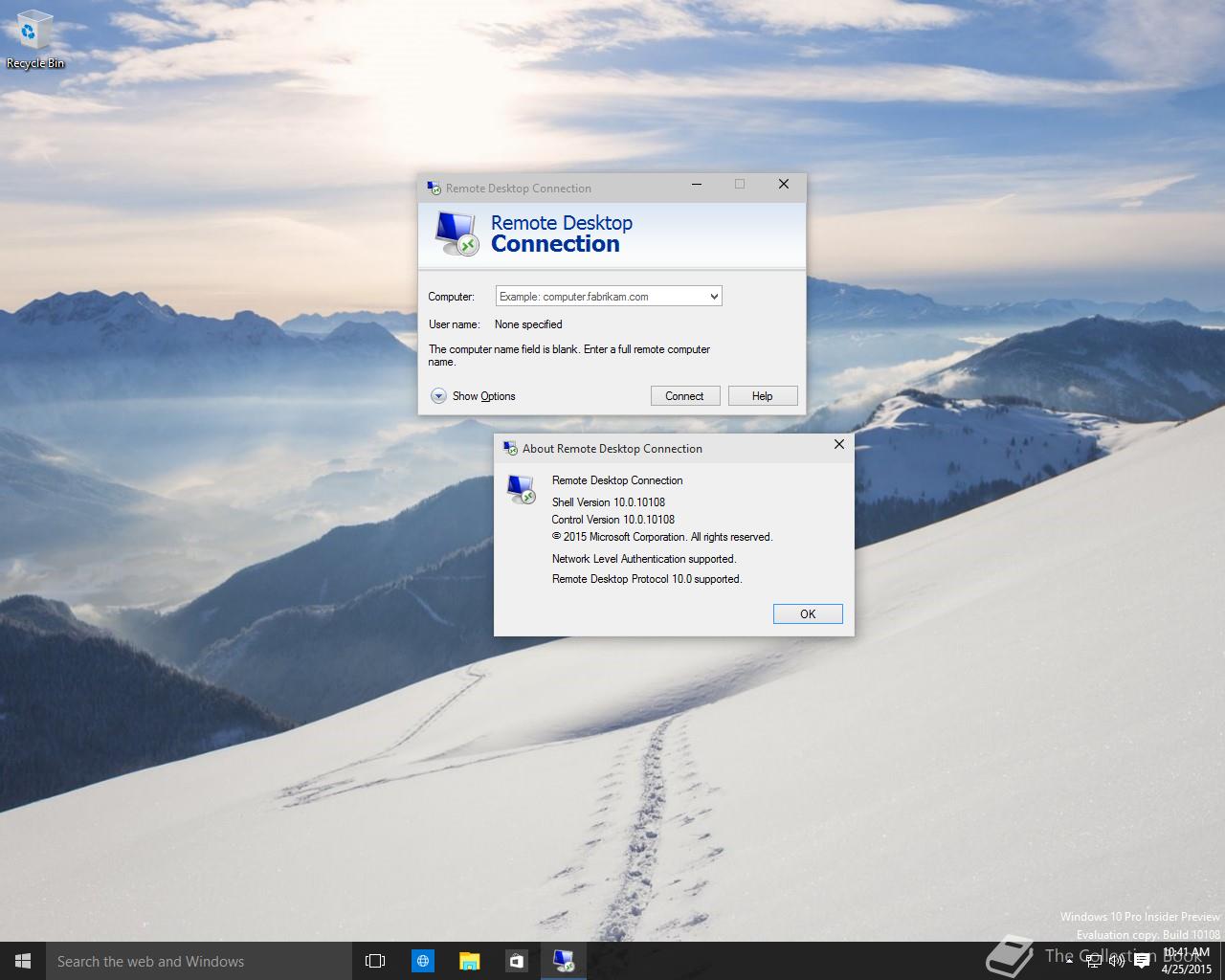Open the taskbar clock and date
The width and height of the screenshot is (1225, 980).
(x=1187, y=961)
